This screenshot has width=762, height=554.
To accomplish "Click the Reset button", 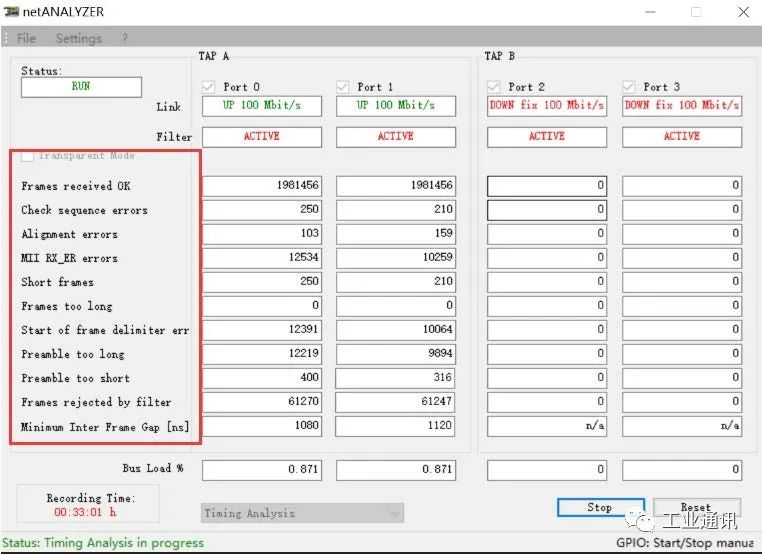I will (x=696, y=507).
